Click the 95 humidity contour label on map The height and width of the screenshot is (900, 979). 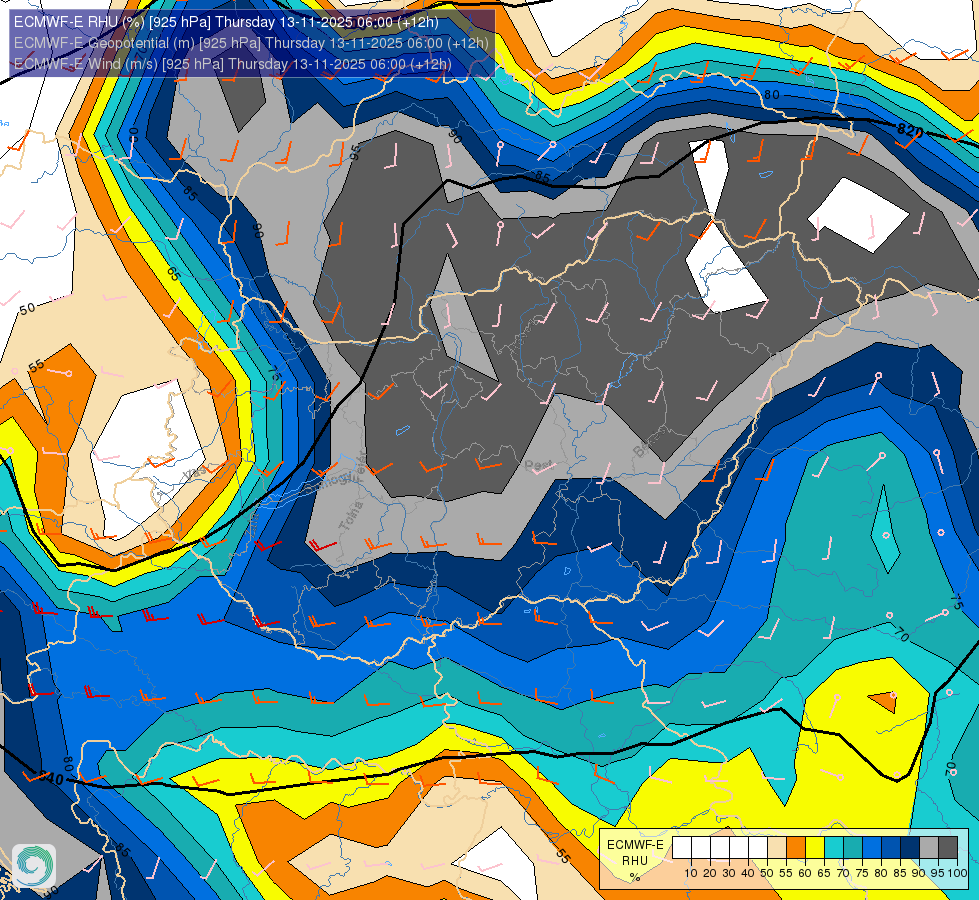pos(355,152)
